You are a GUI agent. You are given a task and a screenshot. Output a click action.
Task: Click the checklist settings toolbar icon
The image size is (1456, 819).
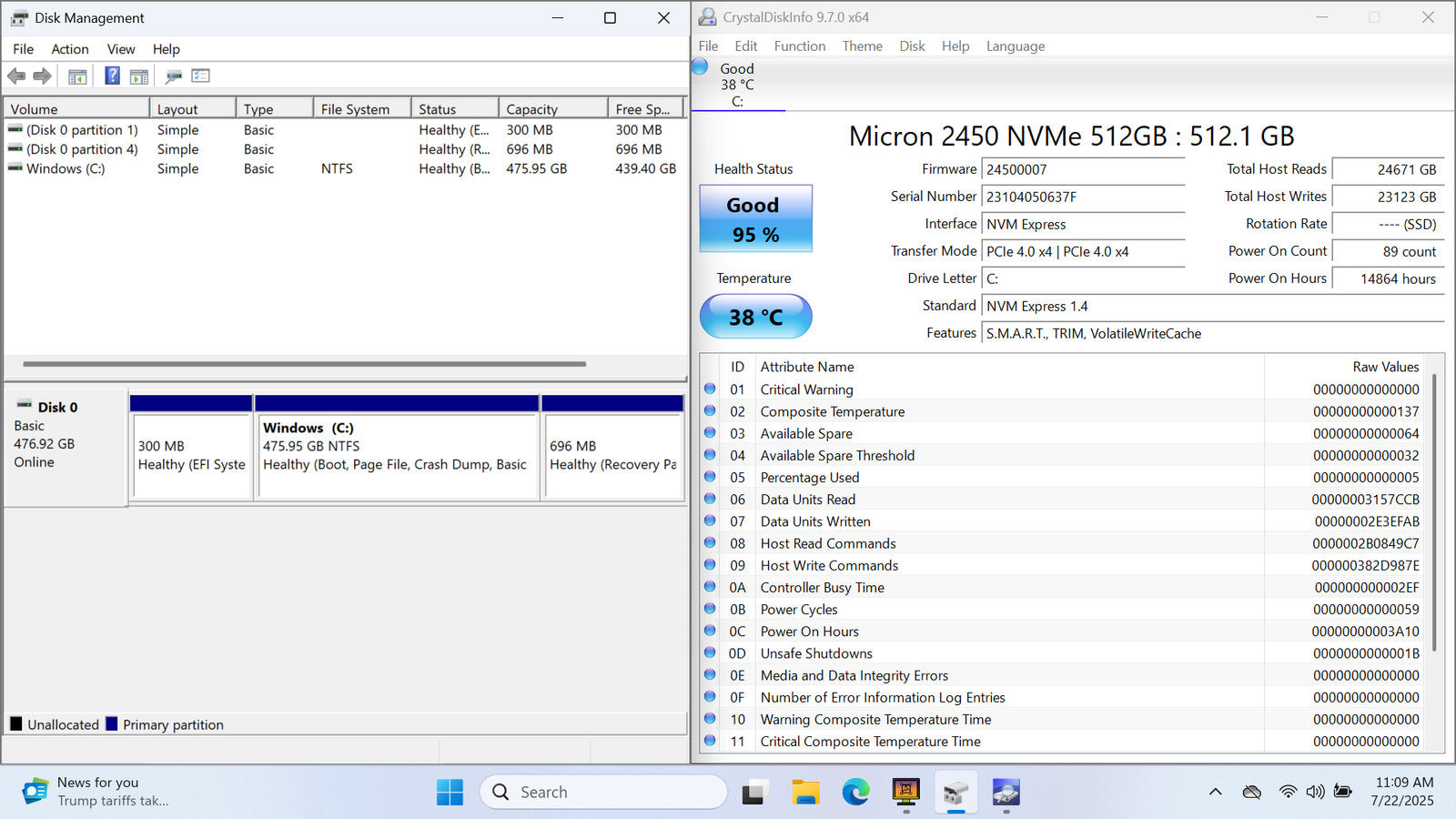(x=200, y=76)
